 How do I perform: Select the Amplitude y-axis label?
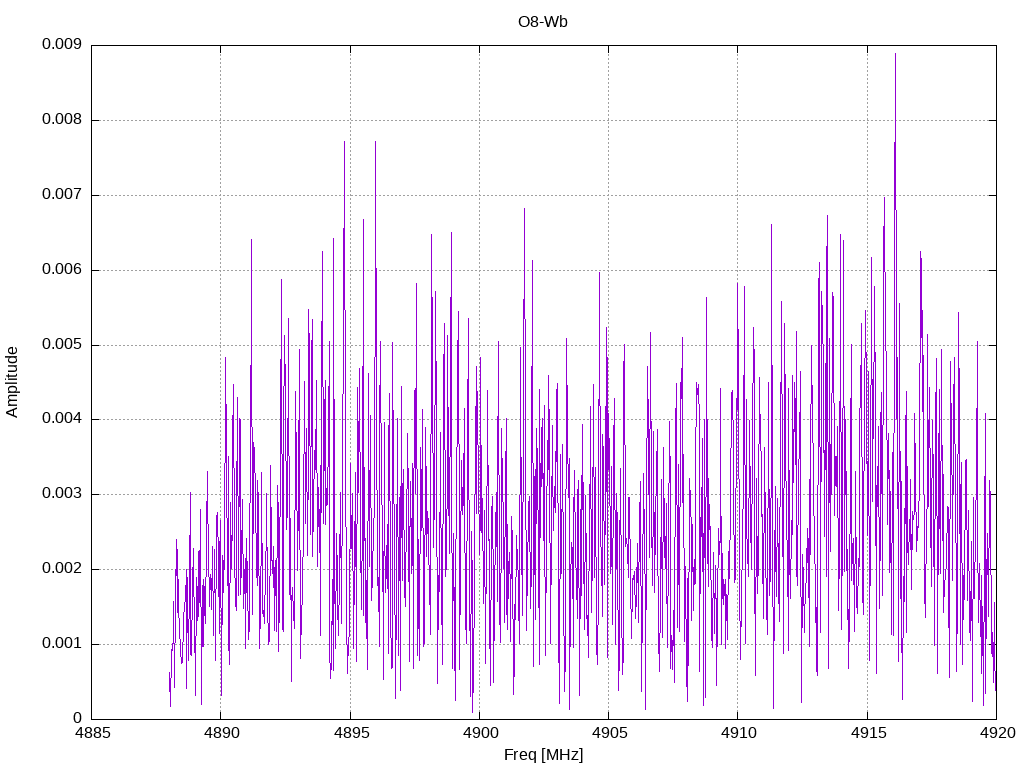pos(12,382)
